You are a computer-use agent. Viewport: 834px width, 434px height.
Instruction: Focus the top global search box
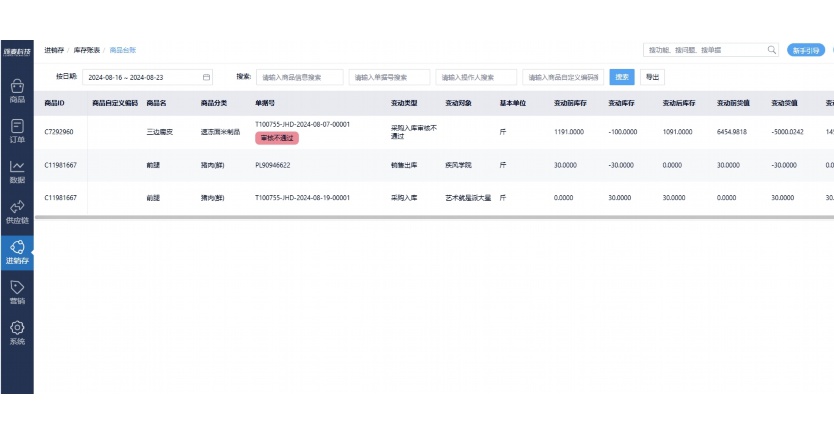pyautogui.click(x=711, y=50)
